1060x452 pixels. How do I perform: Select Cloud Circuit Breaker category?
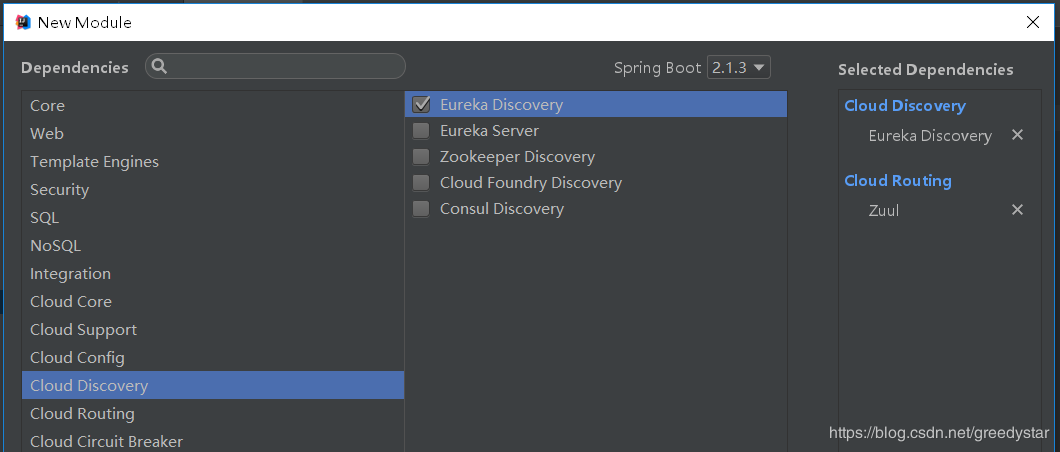click(213, 441)
